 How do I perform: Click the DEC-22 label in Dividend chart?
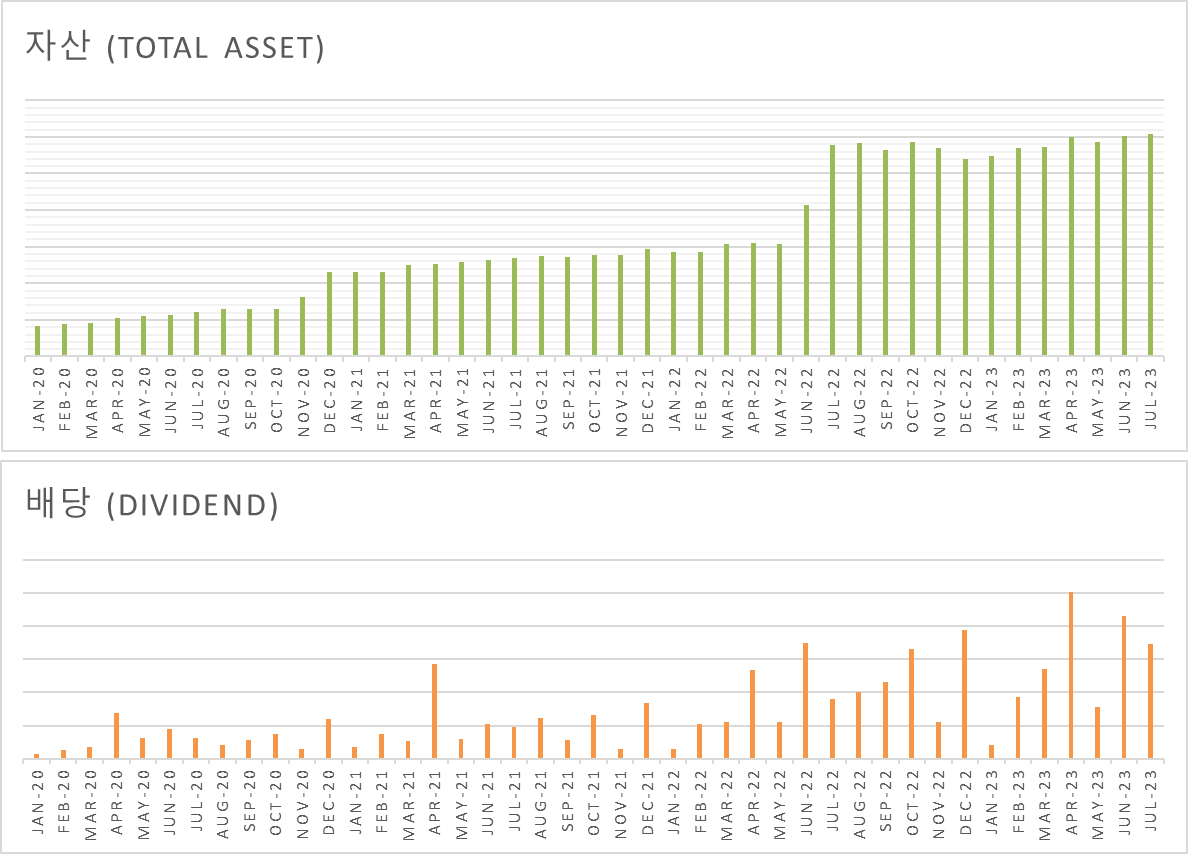pos(965,802)
